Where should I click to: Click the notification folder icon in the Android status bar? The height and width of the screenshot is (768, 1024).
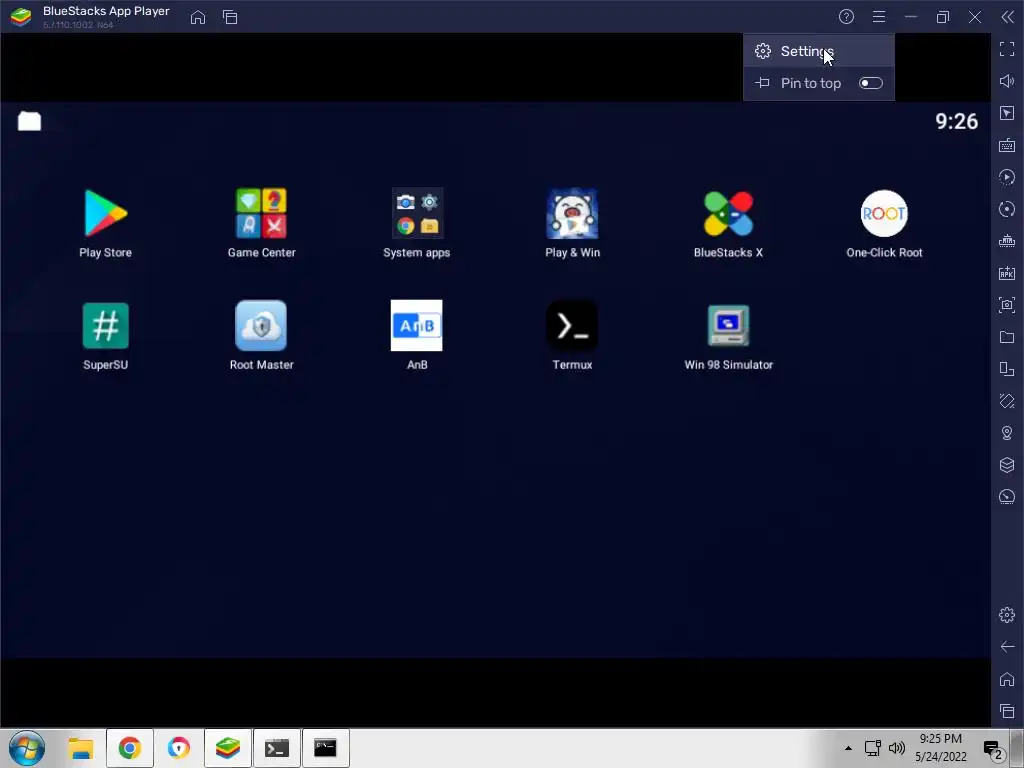coord(29,121)
